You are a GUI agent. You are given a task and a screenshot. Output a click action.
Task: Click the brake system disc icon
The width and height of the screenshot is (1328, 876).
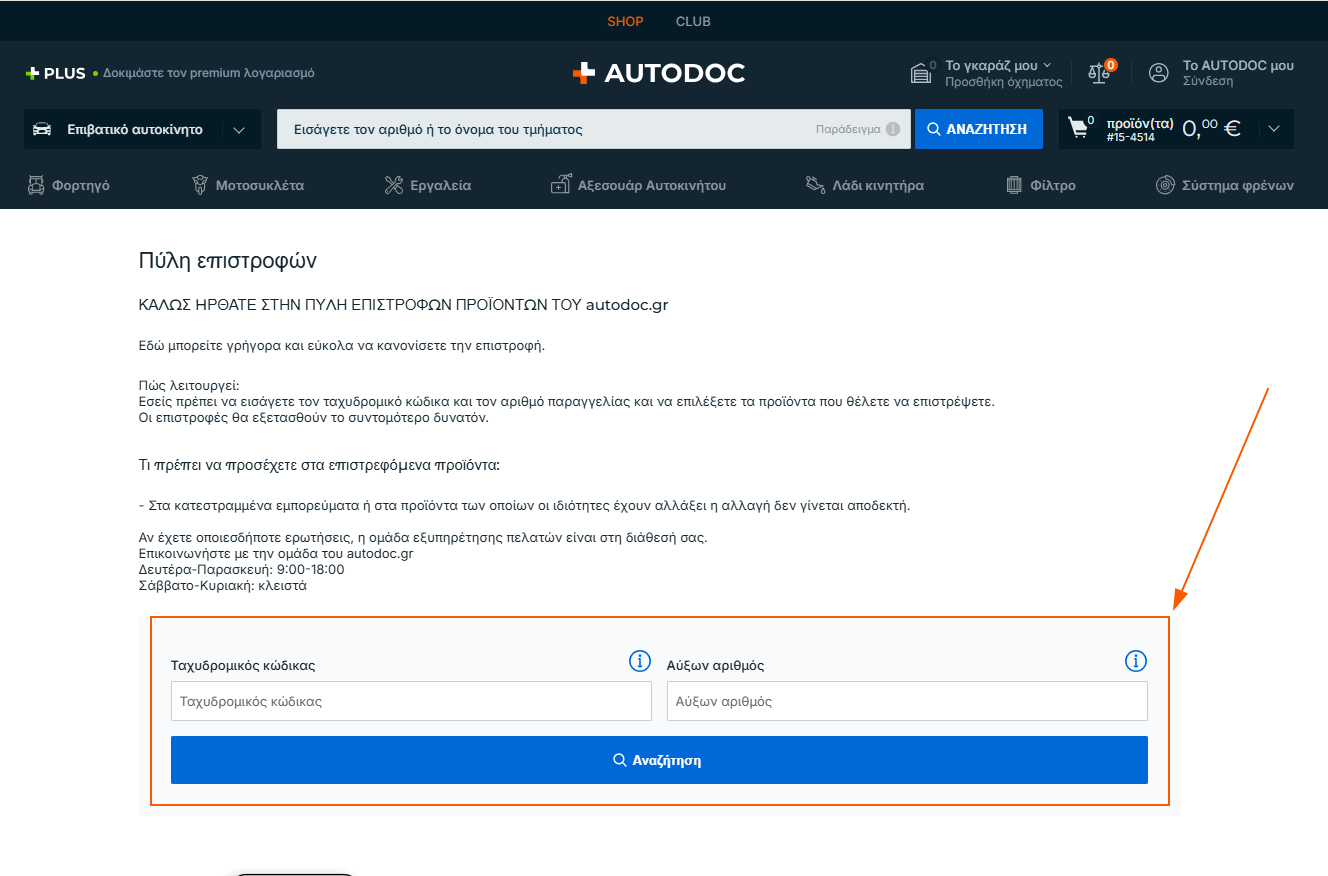point(1165,185)
